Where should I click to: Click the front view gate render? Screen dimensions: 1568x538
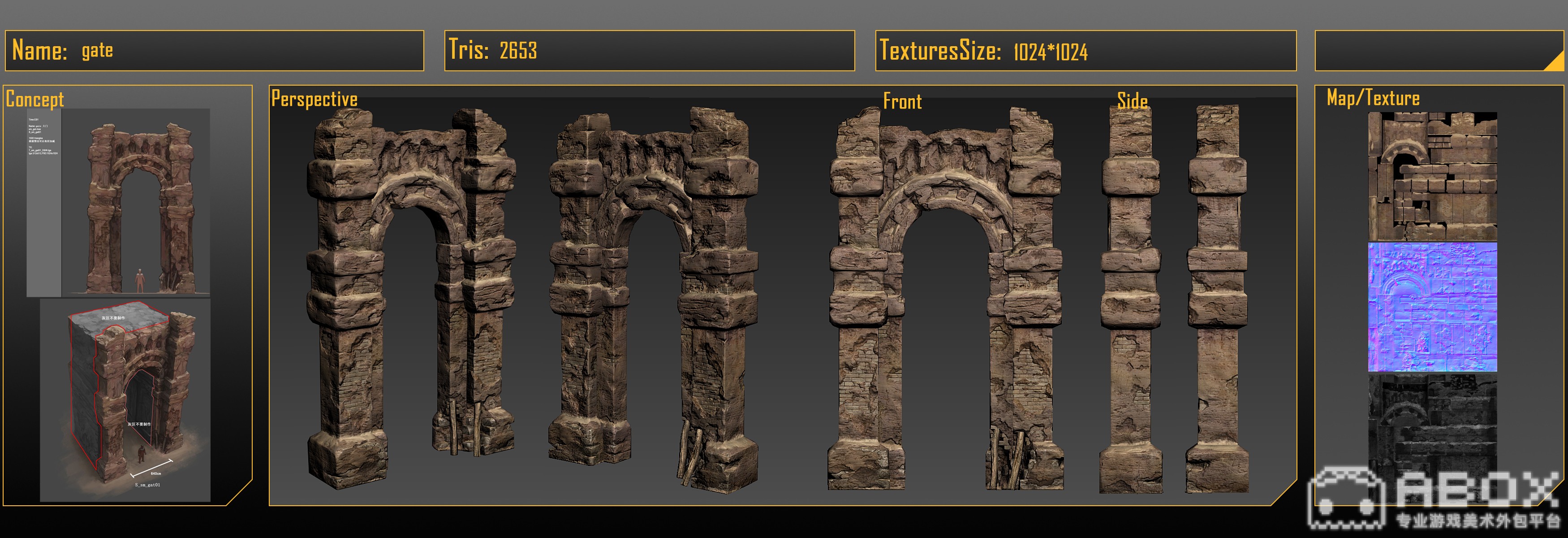click(x=945, y=299)
